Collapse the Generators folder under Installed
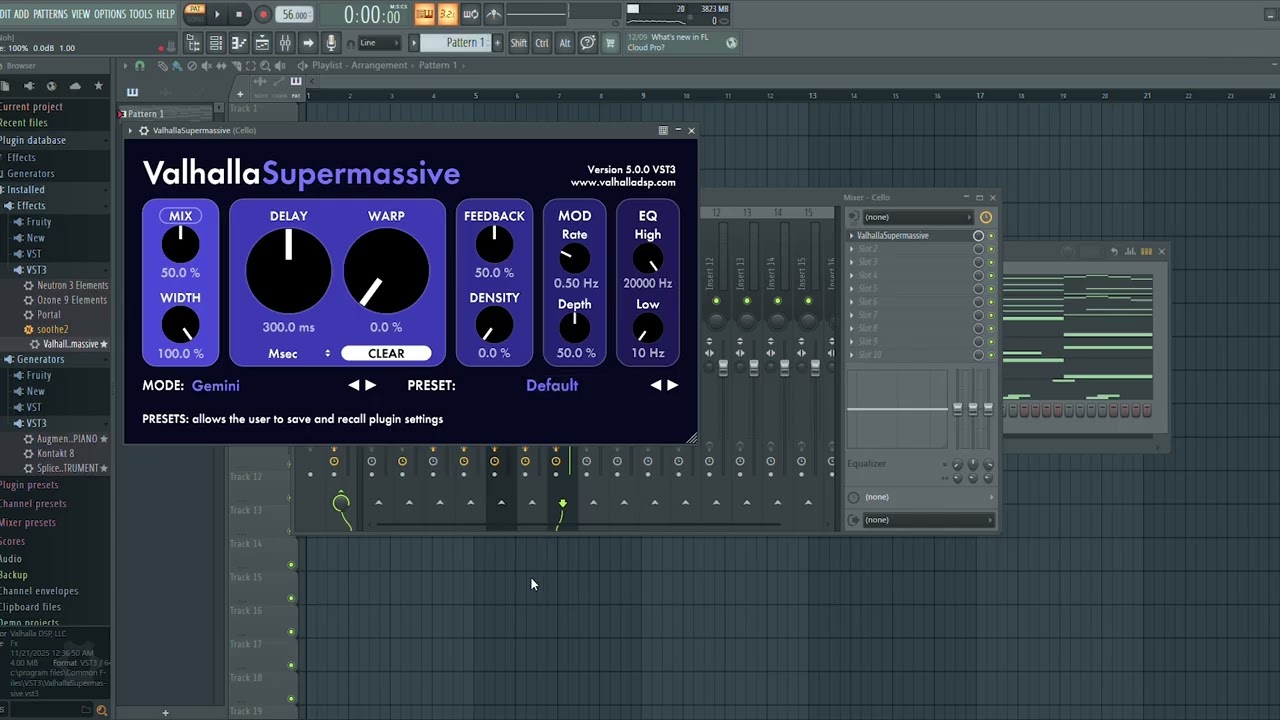 click(x=40, y=359)
